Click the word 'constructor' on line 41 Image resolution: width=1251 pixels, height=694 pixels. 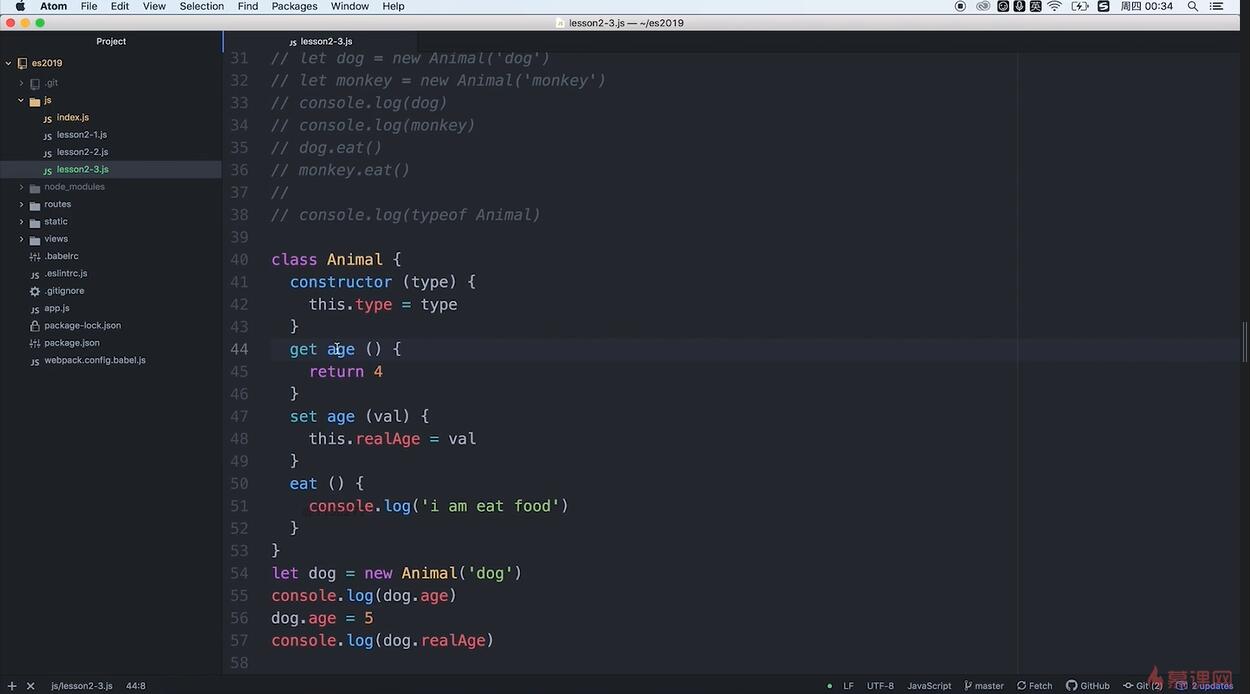(x=341, y=282)
